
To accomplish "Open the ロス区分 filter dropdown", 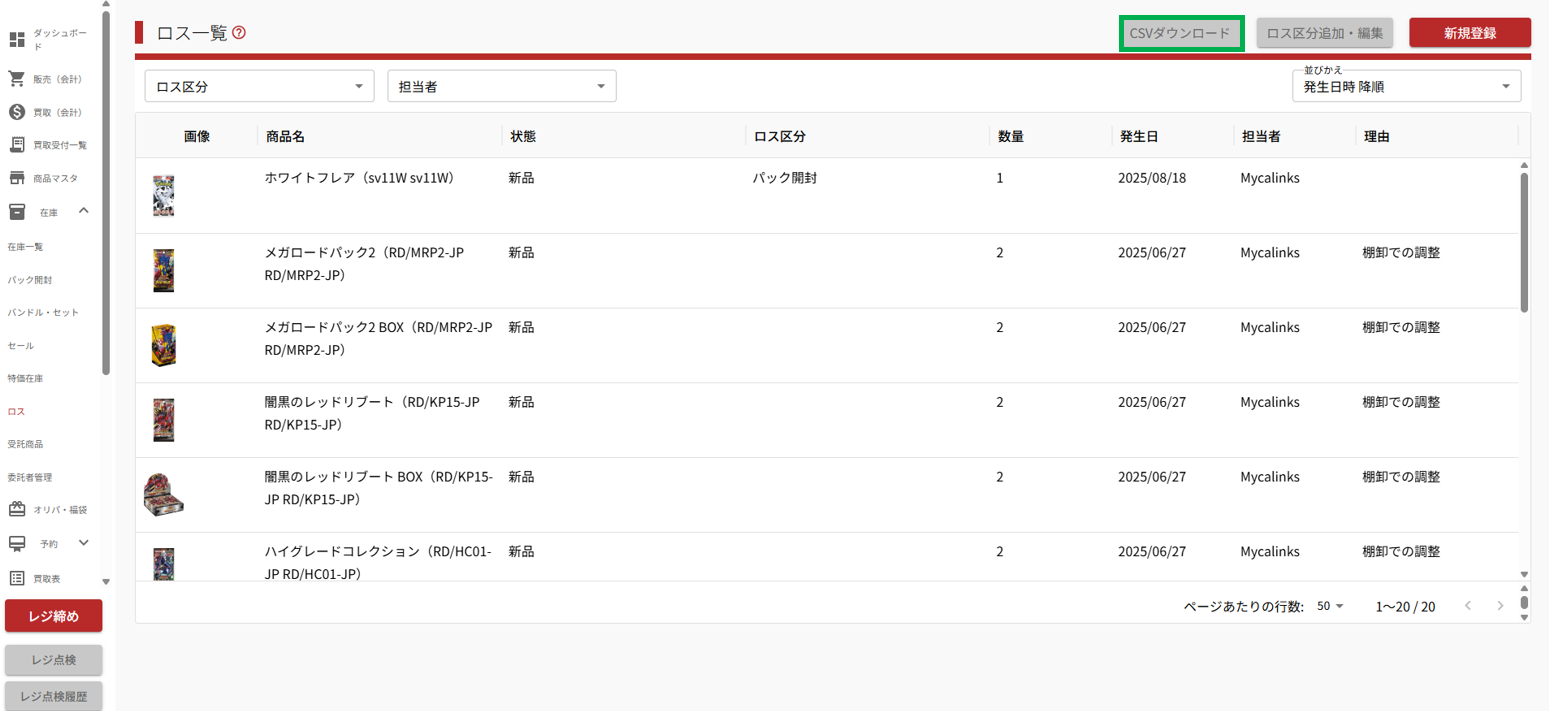I will (260, 87).
